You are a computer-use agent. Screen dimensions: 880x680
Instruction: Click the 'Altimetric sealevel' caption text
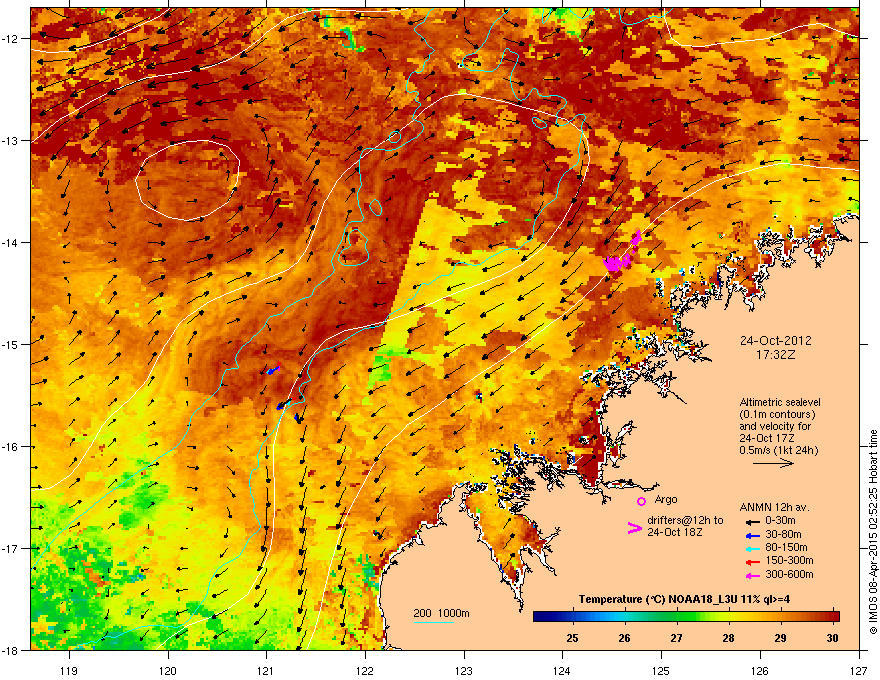tap(780, 402)
